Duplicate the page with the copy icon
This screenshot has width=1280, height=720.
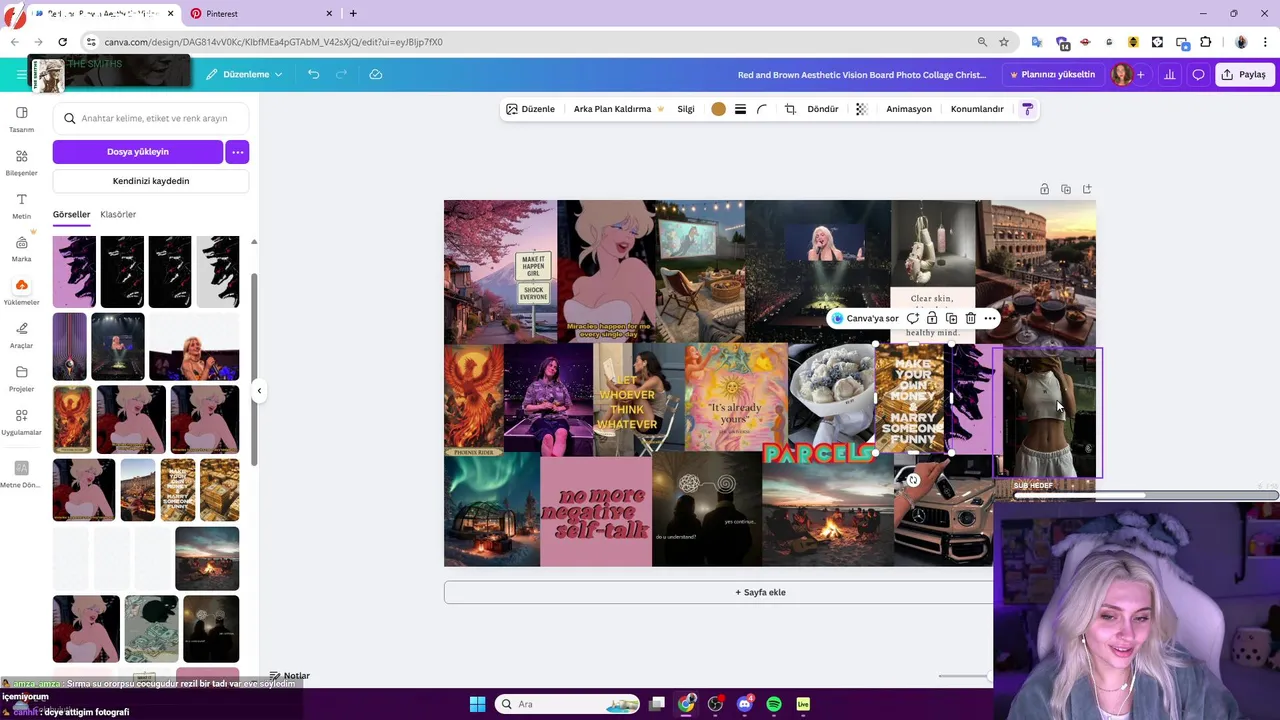[1066, 189]
